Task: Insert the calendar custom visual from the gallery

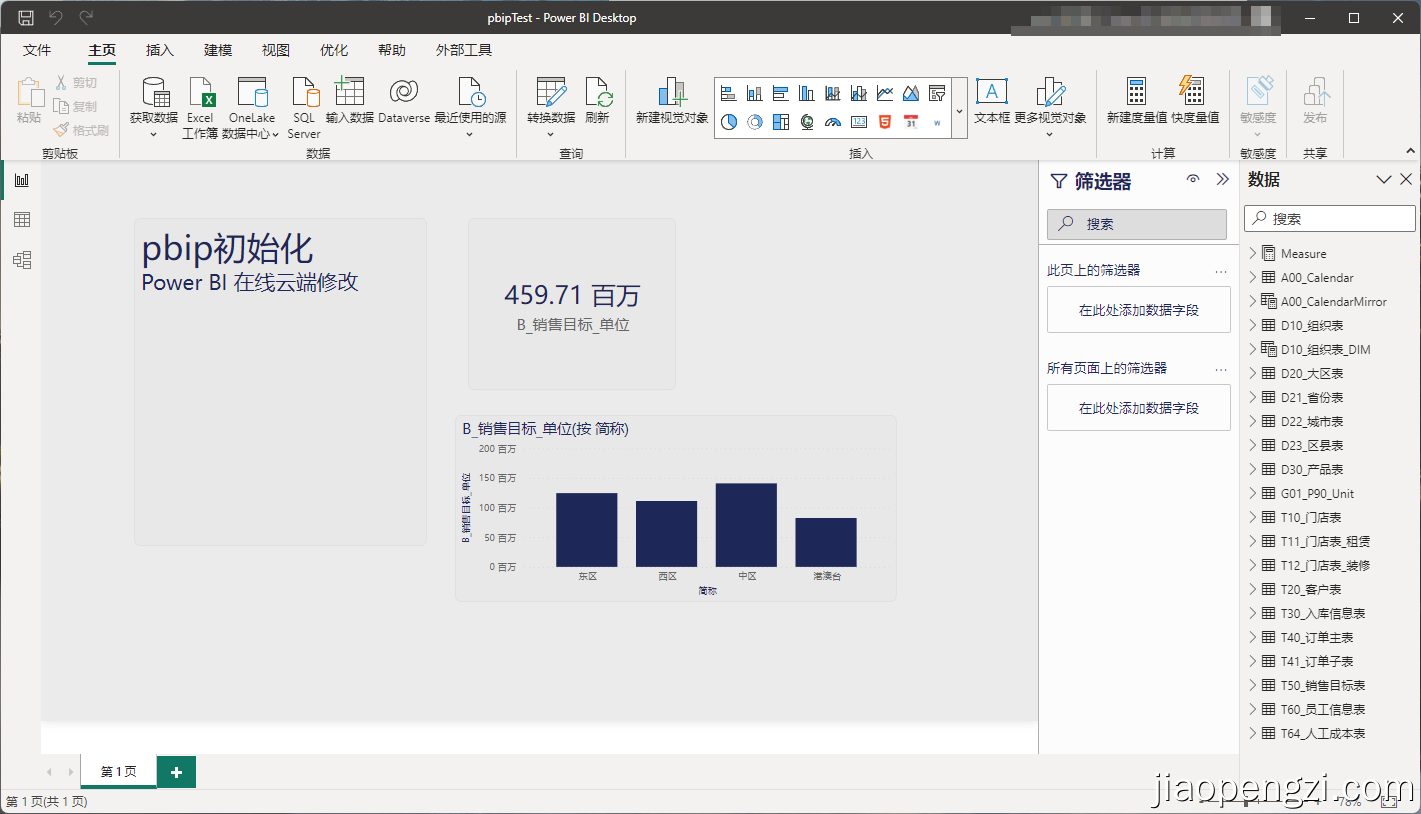Action: 911,122
